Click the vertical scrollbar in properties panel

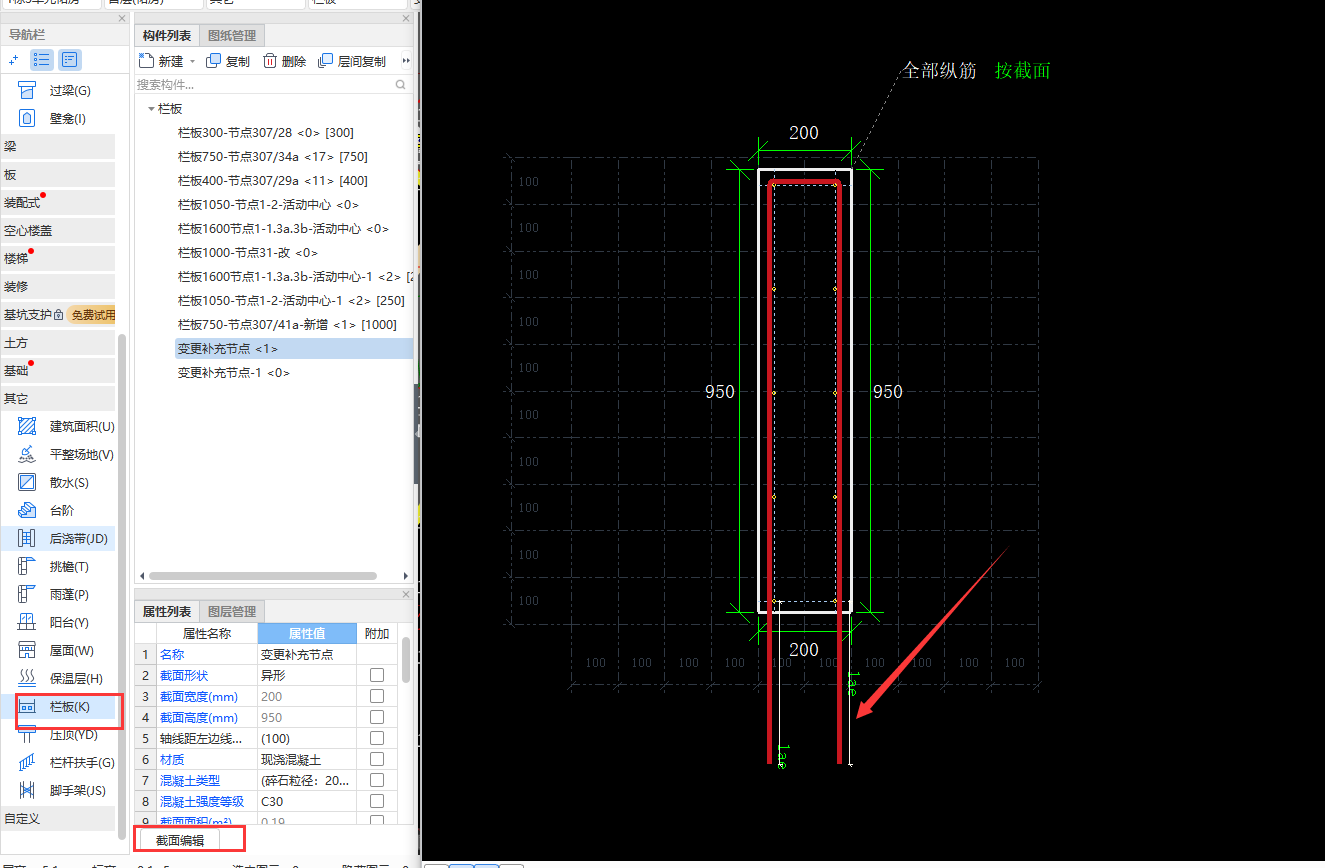click(x=406, y=660)
